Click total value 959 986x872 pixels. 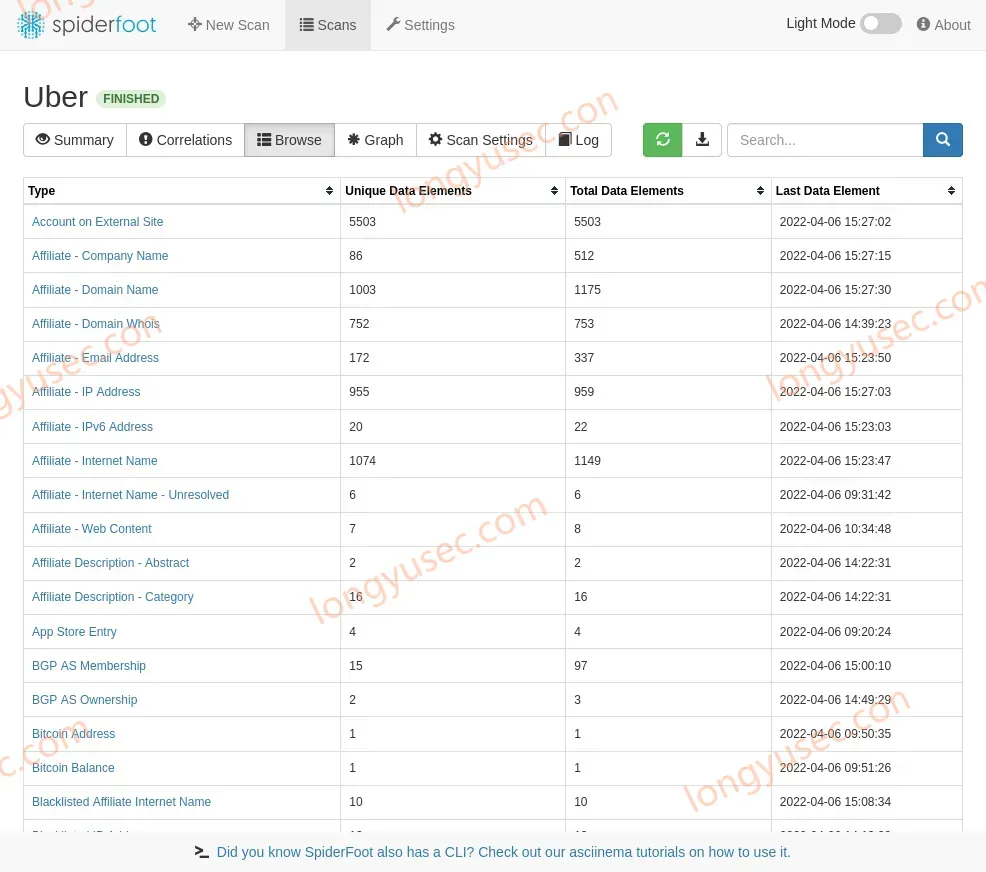[584, 392]
